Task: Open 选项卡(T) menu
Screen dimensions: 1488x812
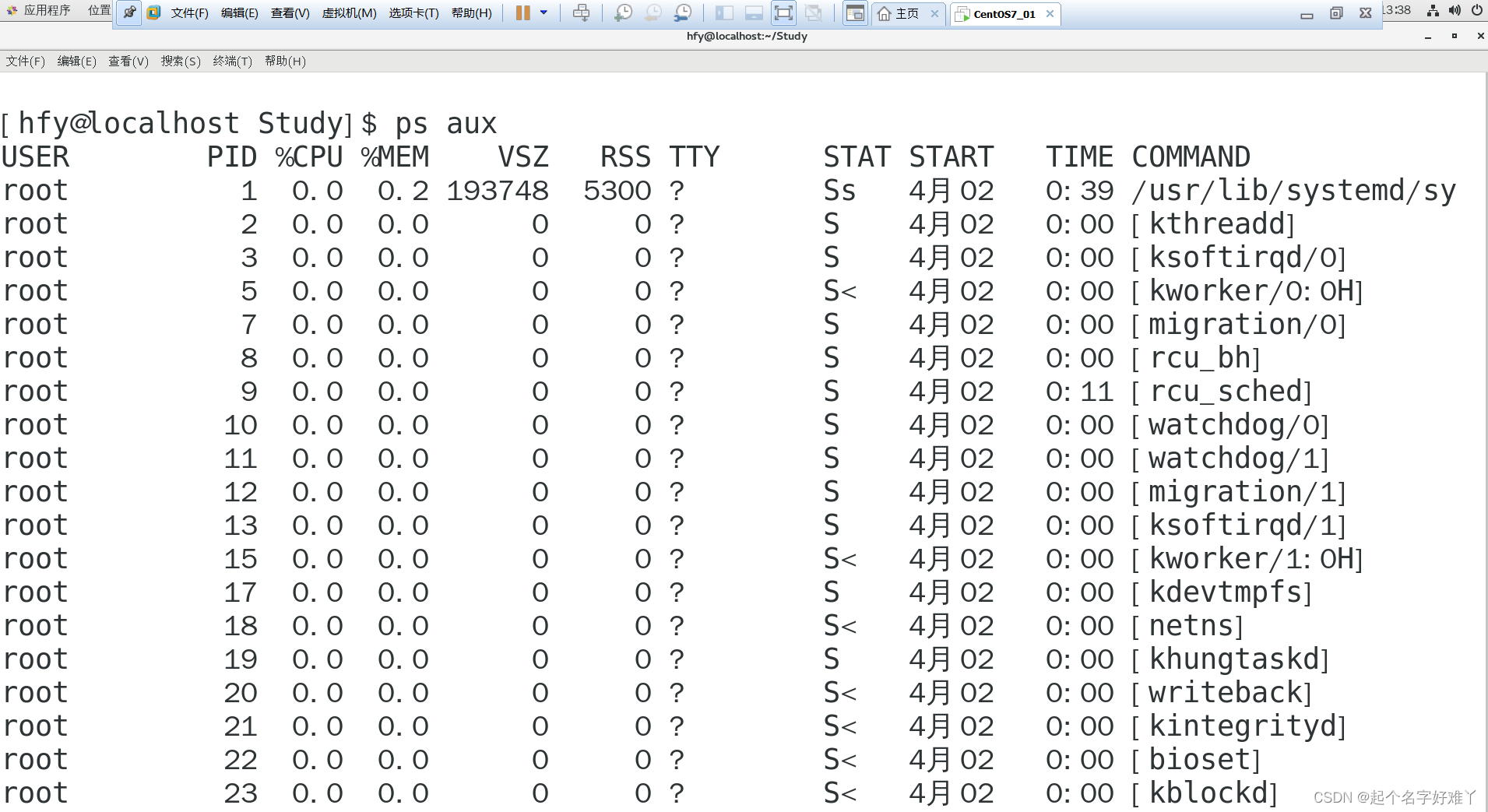Action: point(413,13)
